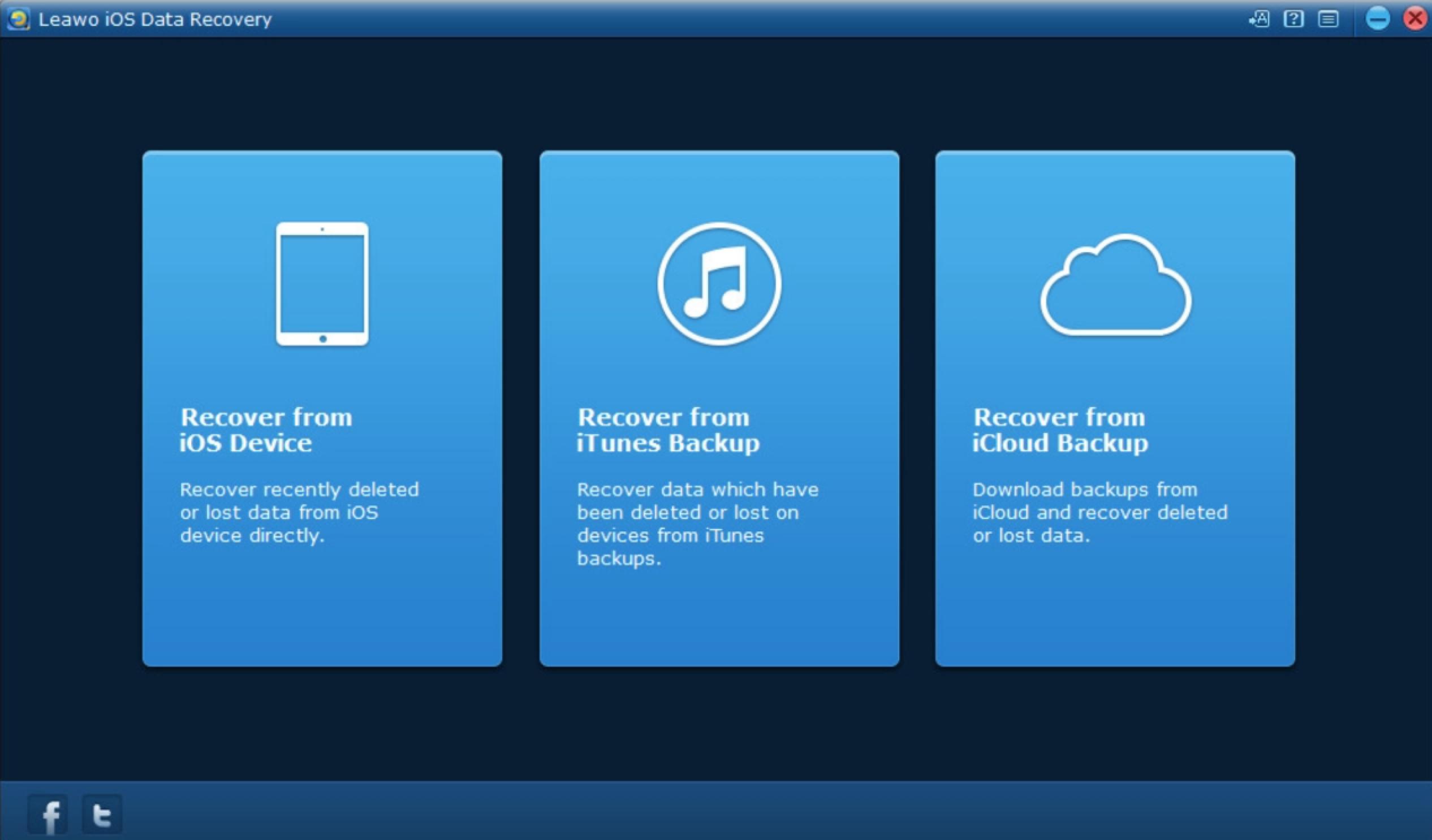Click the iCloud cloud outline icon
This screenshot has height=840, width=1432.
click(x=1115, y=285)
